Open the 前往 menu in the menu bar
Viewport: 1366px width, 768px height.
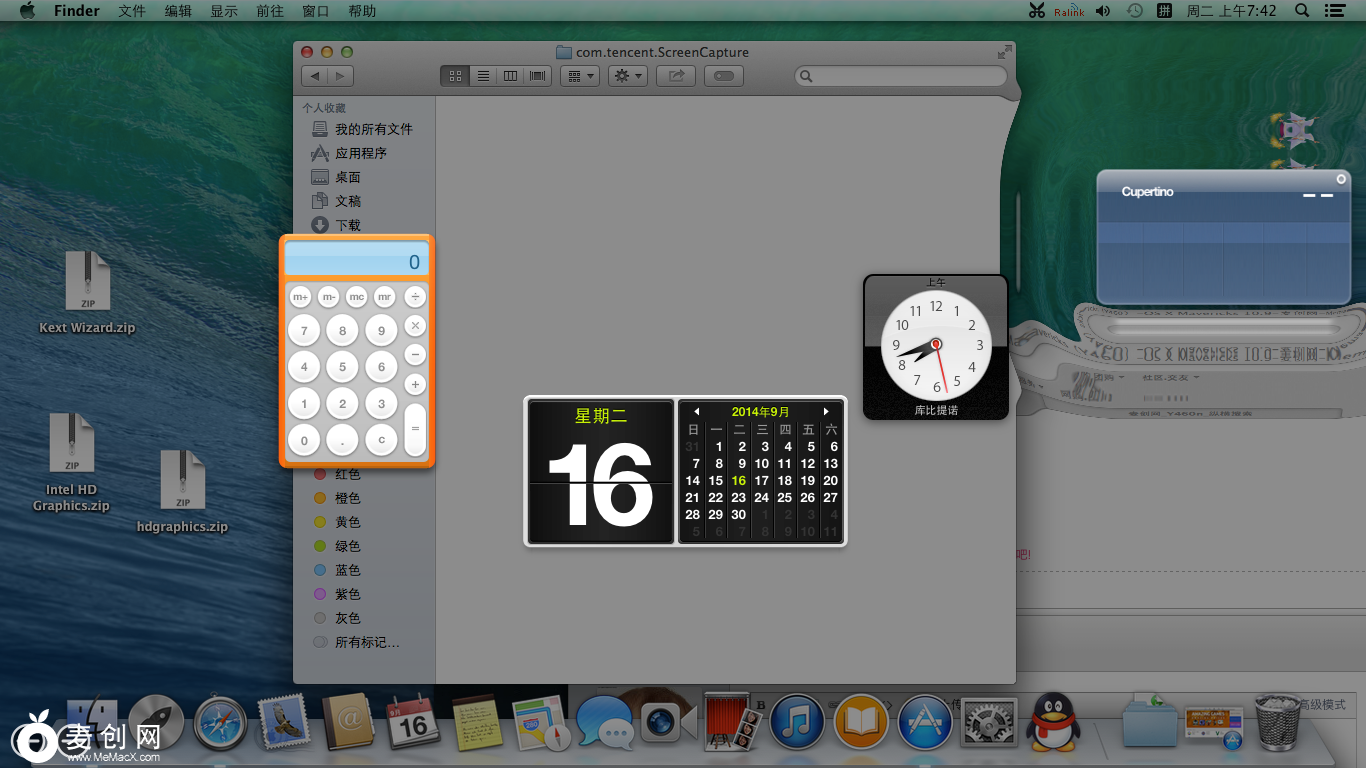[269, 11]
